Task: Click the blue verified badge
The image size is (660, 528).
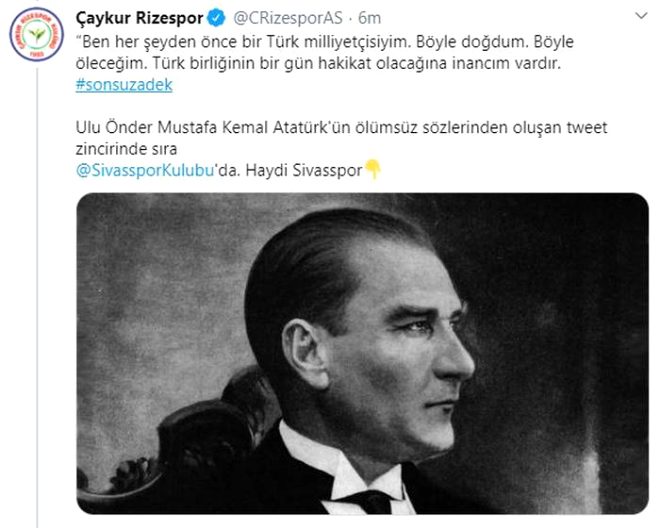Action: (217, 19)
